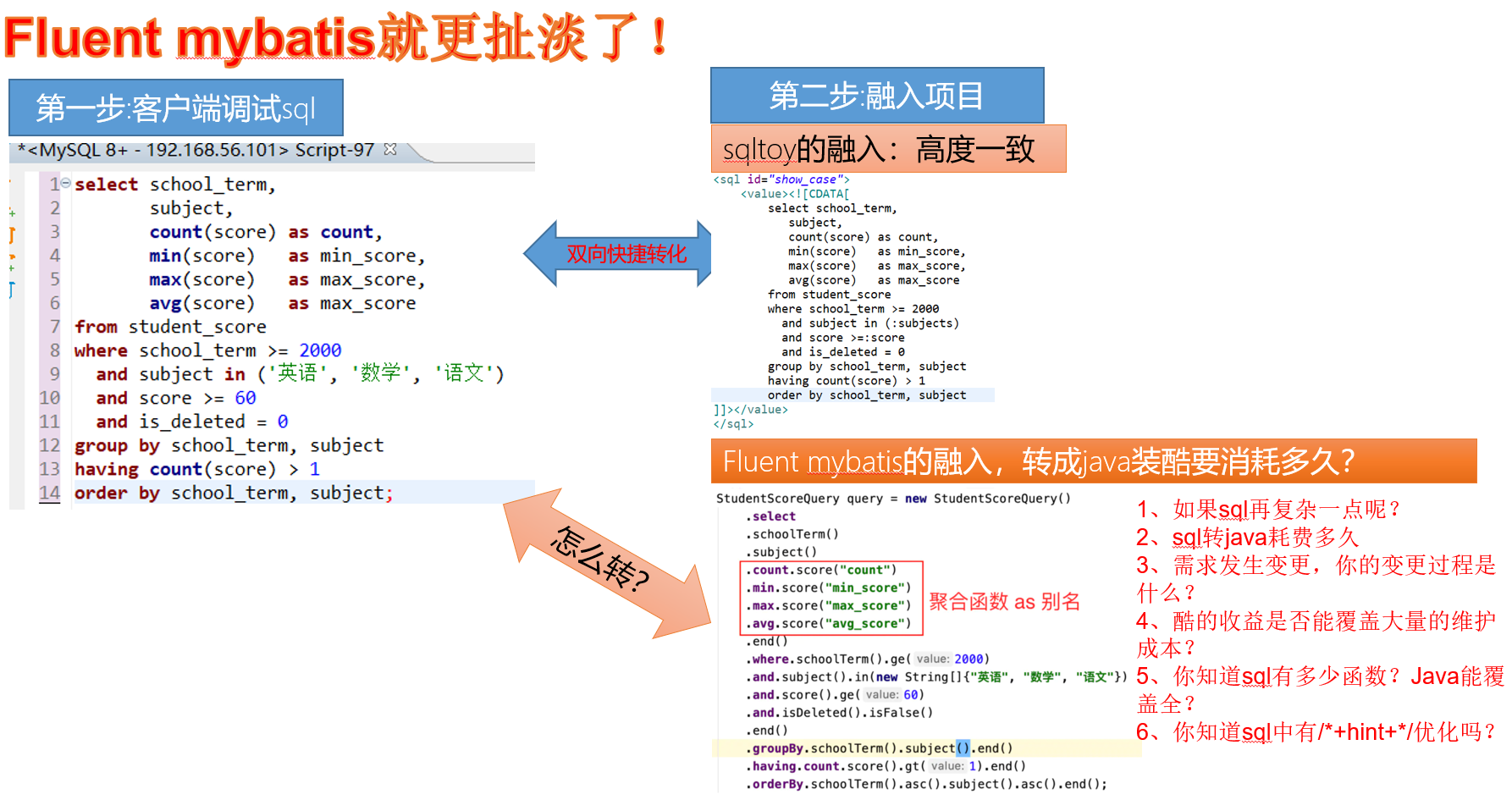The width and height of the screenshot is (1512, 800).
Task: Click the green plus change indicator in the gutter
Action: click(x=11, y=213)
